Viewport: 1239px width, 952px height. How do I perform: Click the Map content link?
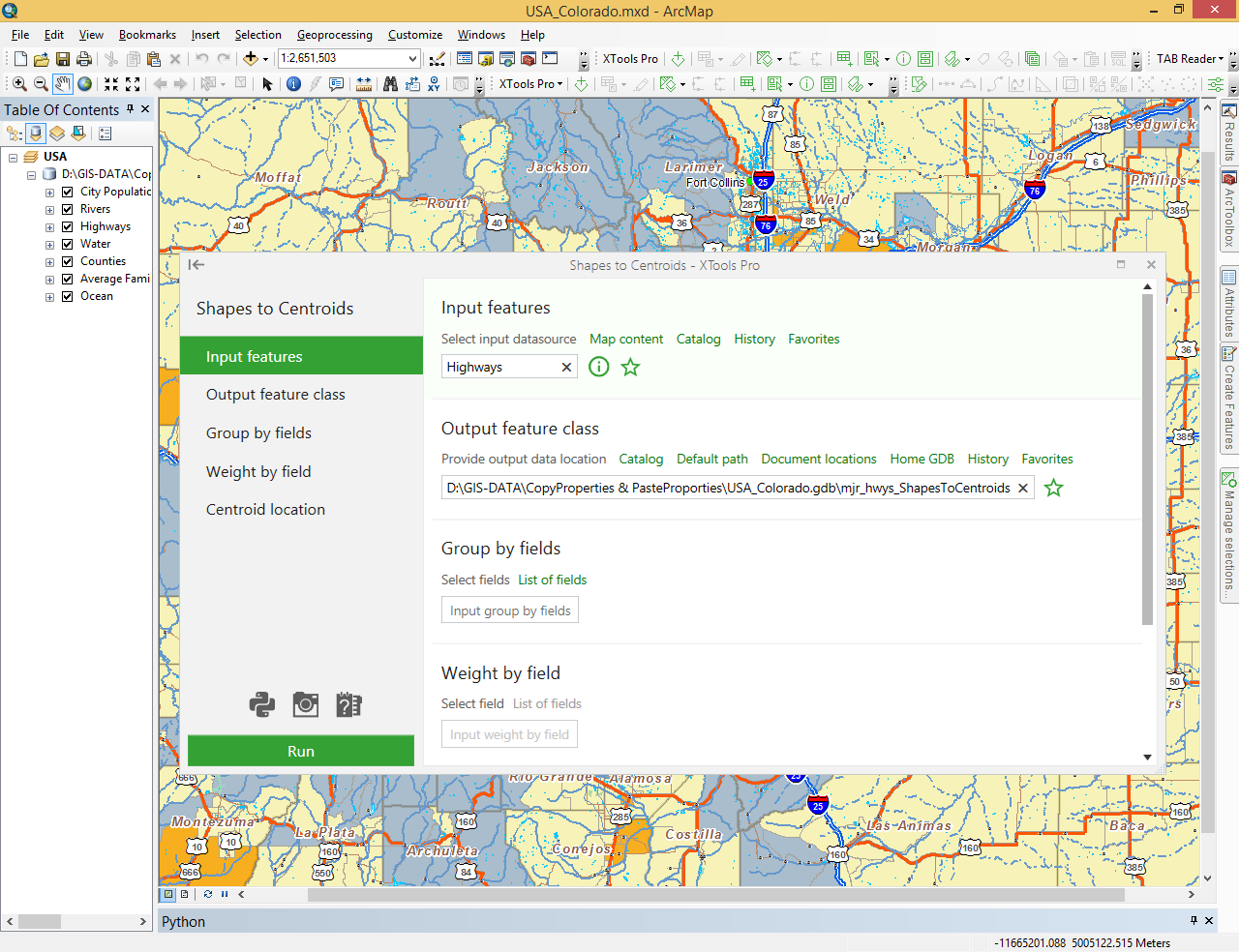coord(626,339)
